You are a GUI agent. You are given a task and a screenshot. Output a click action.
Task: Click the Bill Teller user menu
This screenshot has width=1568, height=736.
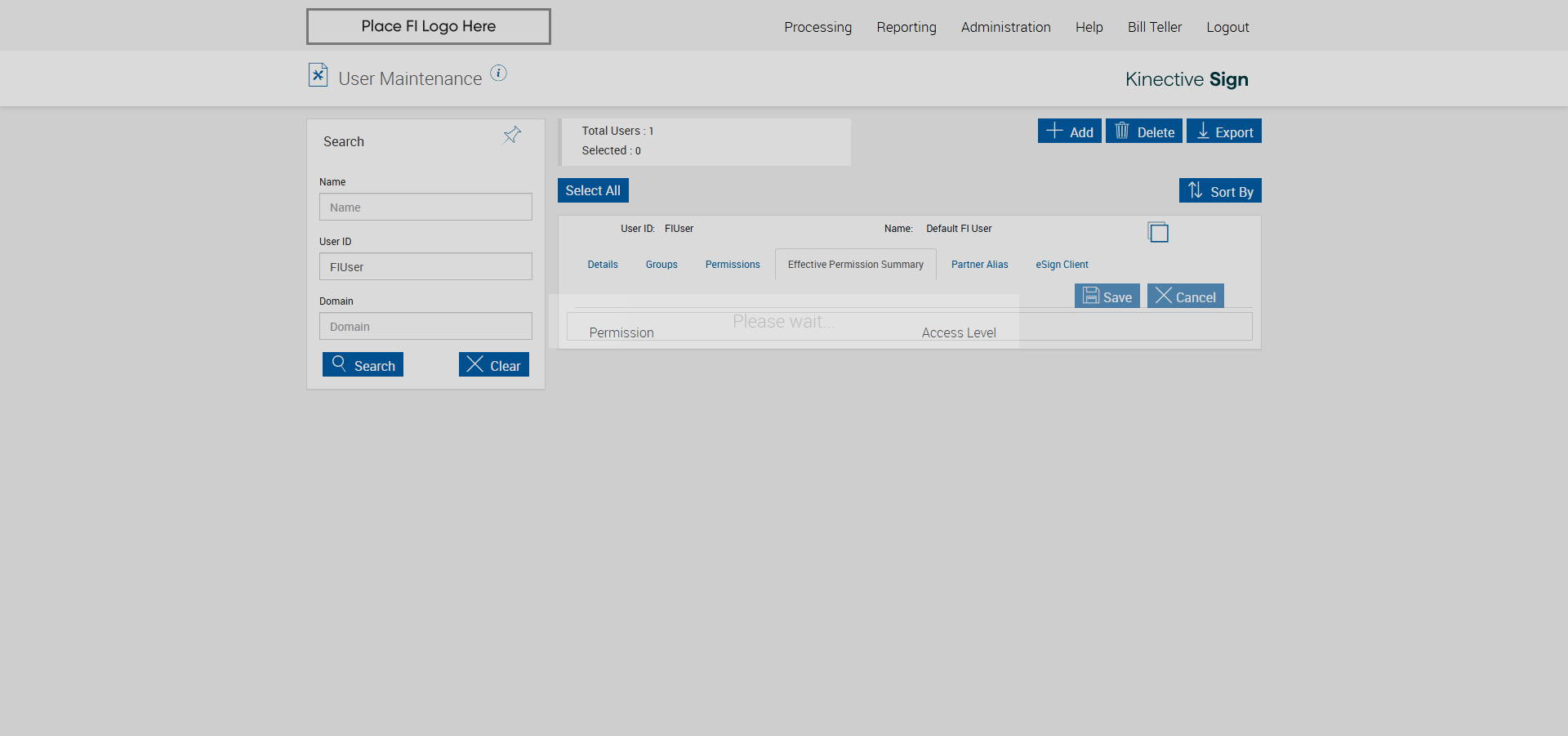(1155, 27)
